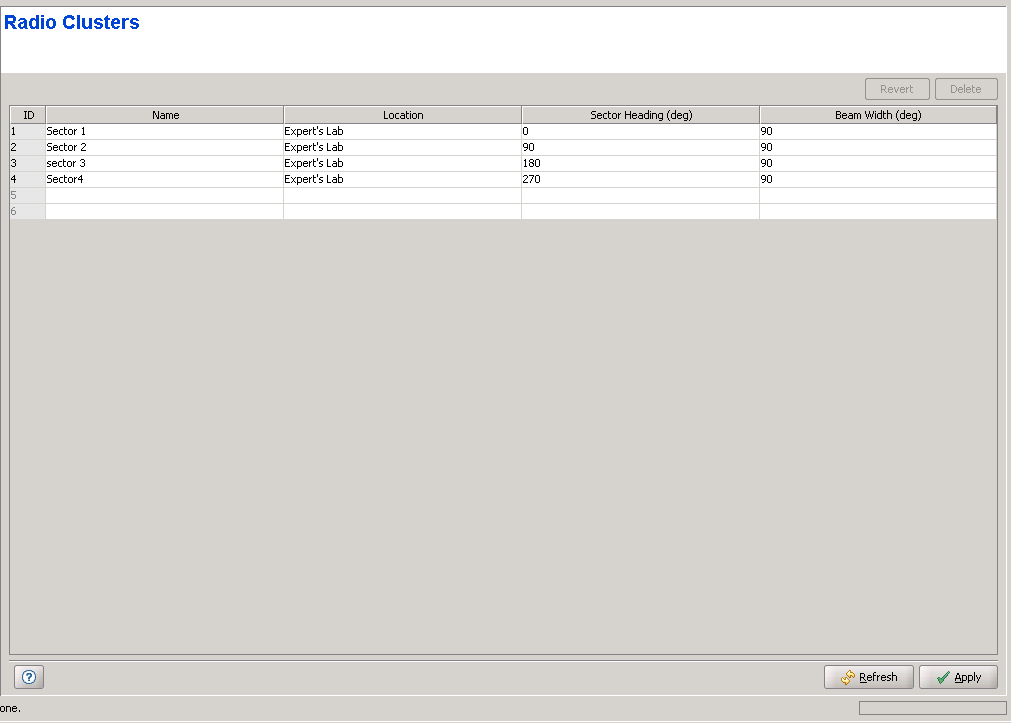Click the Beam Width (deg) column header
Image resolution: width=1011 pixels, height=723 pixels.
[x=877, y=115]
